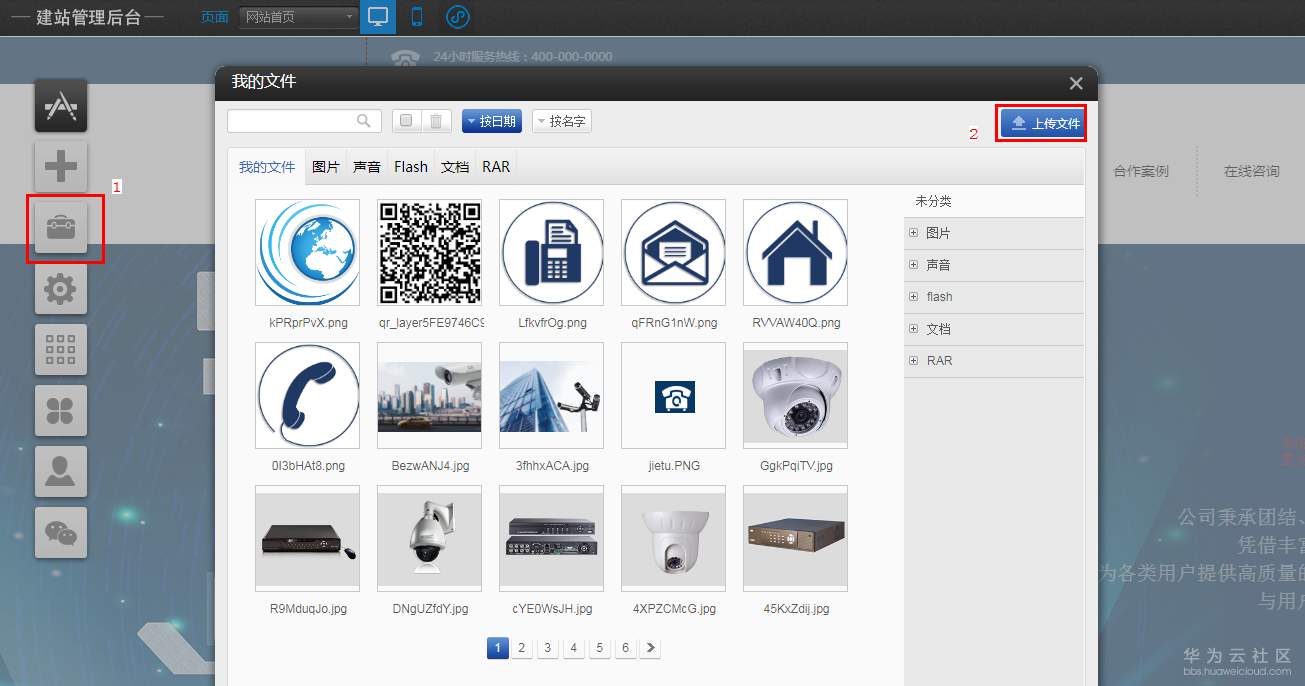This screenshot has width=1305, height=686.
Task: Select the BezwANJ4.jpg city camera thumbnail
Action: pos(429,395)
